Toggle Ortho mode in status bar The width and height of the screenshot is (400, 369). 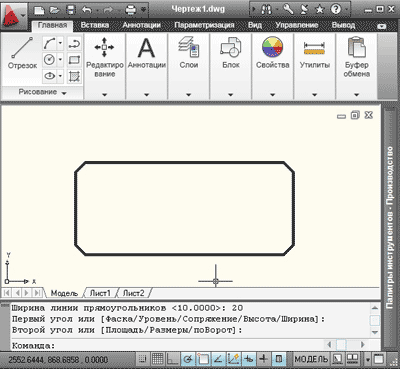172,359
